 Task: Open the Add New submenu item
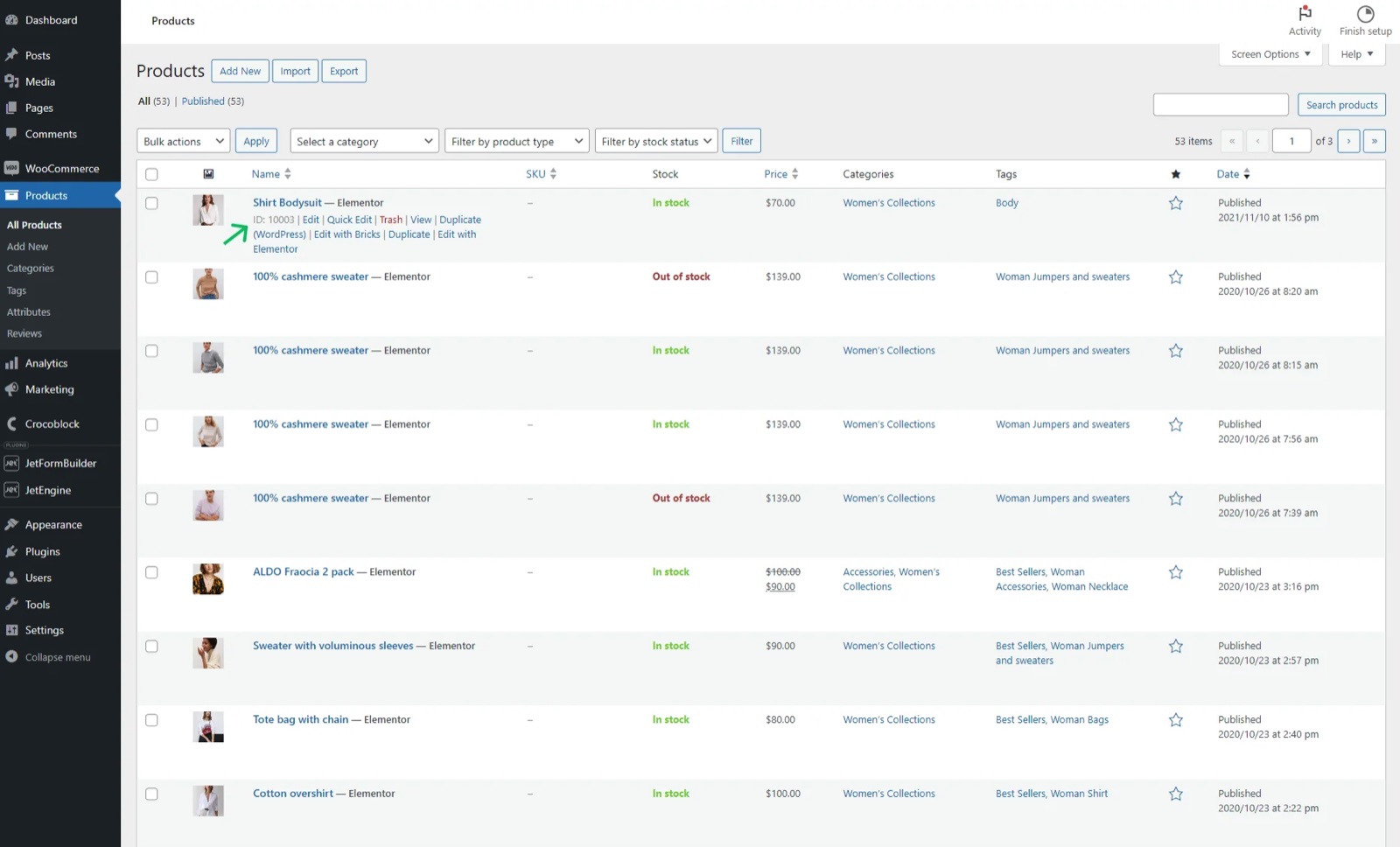pos(27,247)
